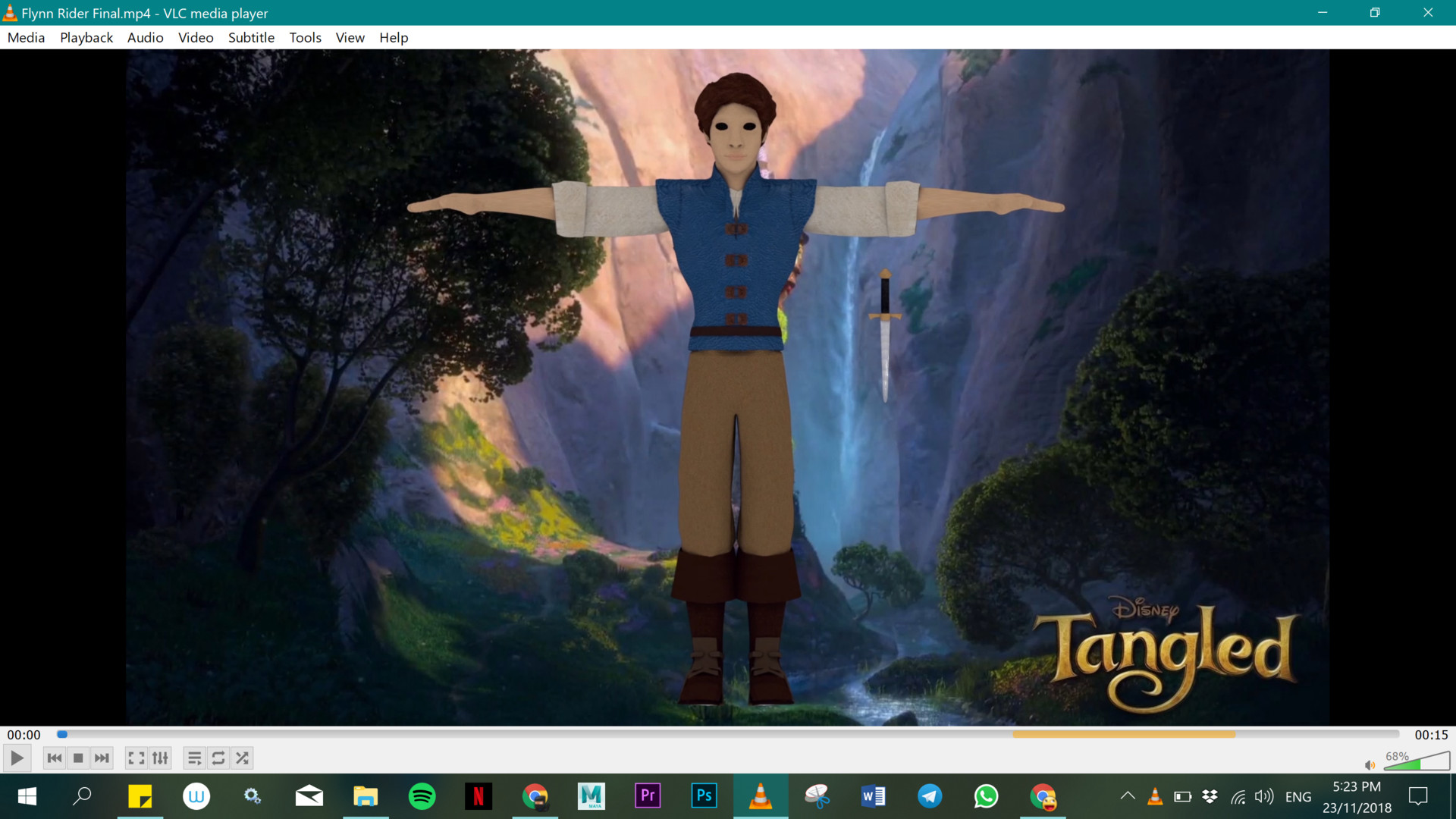Open the extended settings equalizer panel
The image size is (1456, 819).
pyautogui.click(x=160, y=758)
